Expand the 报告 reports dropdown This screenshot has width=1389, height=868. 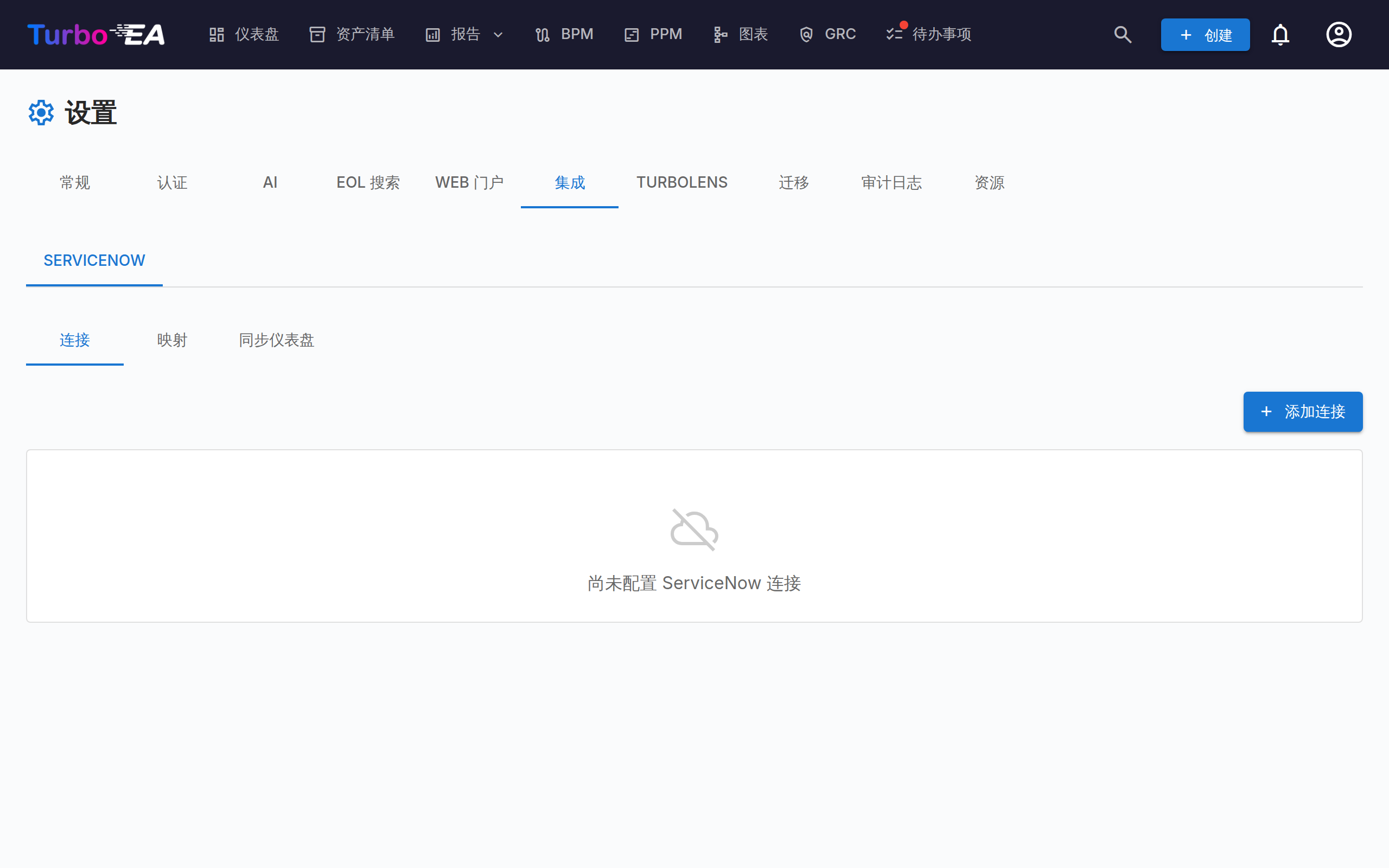[465, 34]
